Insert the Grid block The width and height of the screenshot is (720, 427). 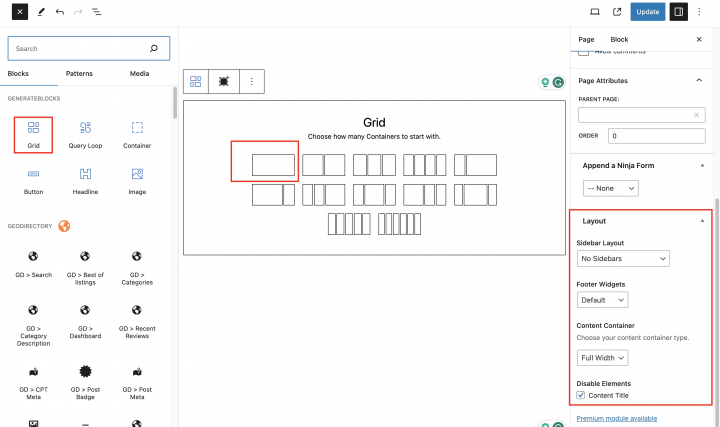[33, 133]
